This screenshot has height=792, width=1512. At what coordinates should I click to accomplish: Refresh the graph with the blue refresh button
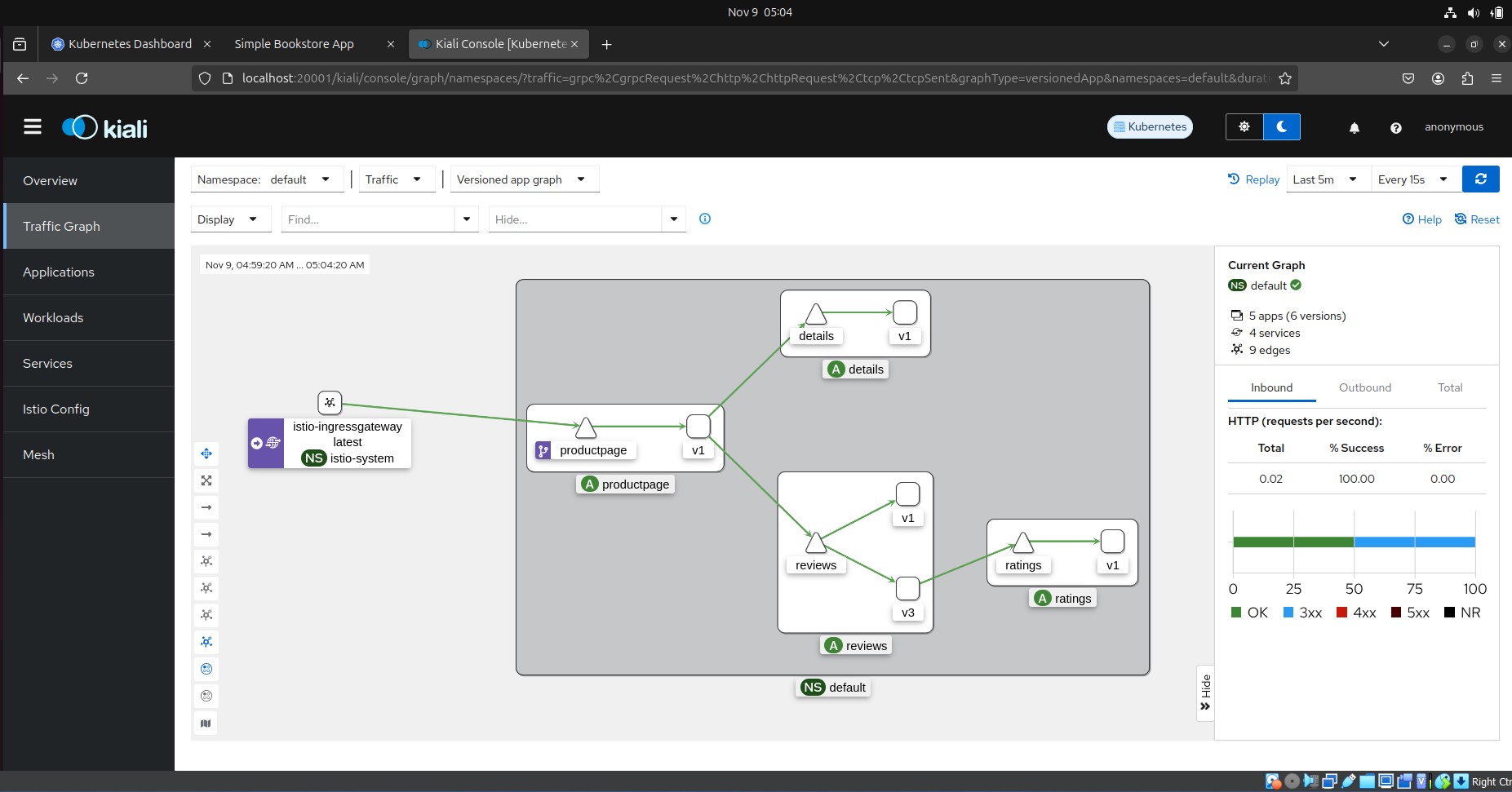(1481, 179)
